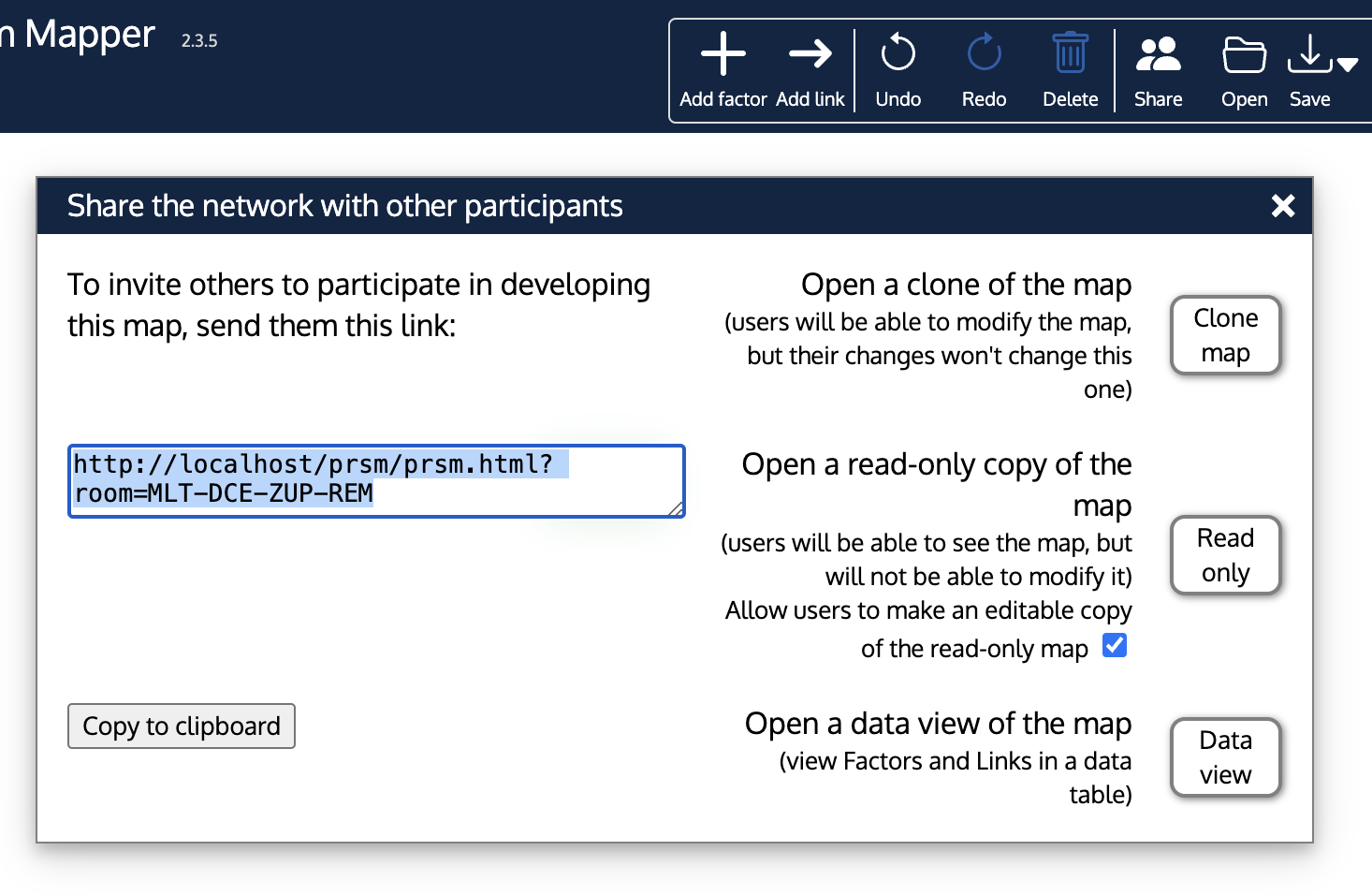Expand the Save options dropdown arrow
Viewport: 1372px width, 895px height.
pyautogui.click(x=1348, y=65)
